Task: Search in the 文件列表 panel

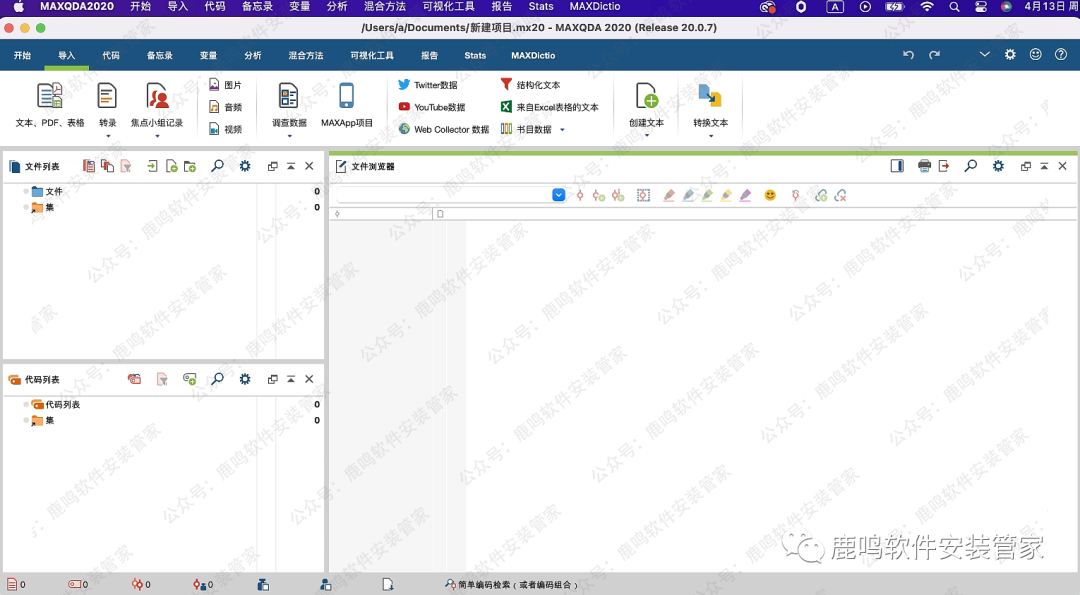Action: (217, 166)
